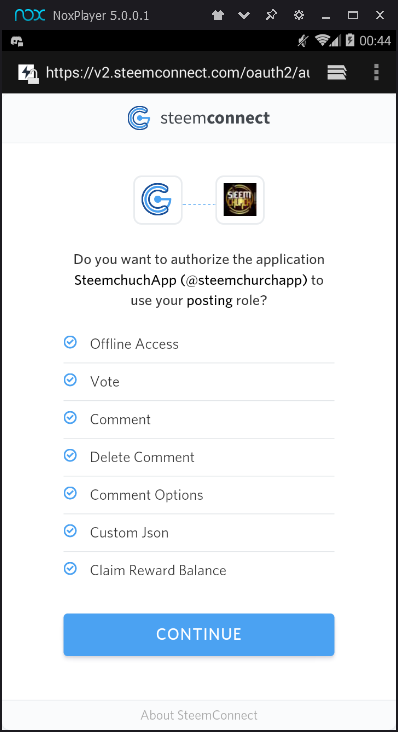This screenshot has width=398, height=742.
Task: Toggle the Vote permission checkmark
Action: (70, 380)
